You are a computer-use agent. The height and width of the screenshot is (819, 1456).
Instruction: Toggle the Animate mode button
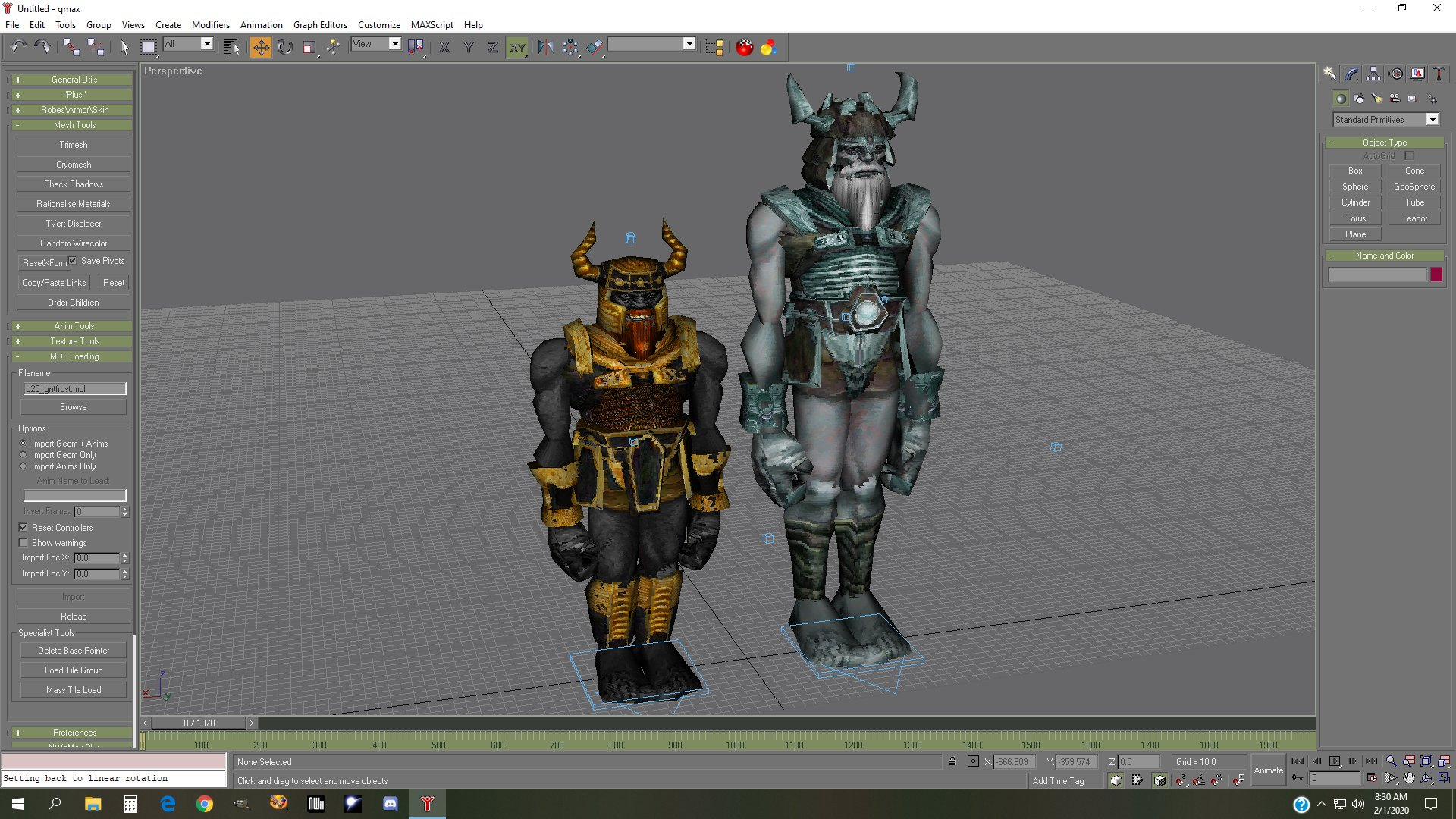click(1268, 770)
